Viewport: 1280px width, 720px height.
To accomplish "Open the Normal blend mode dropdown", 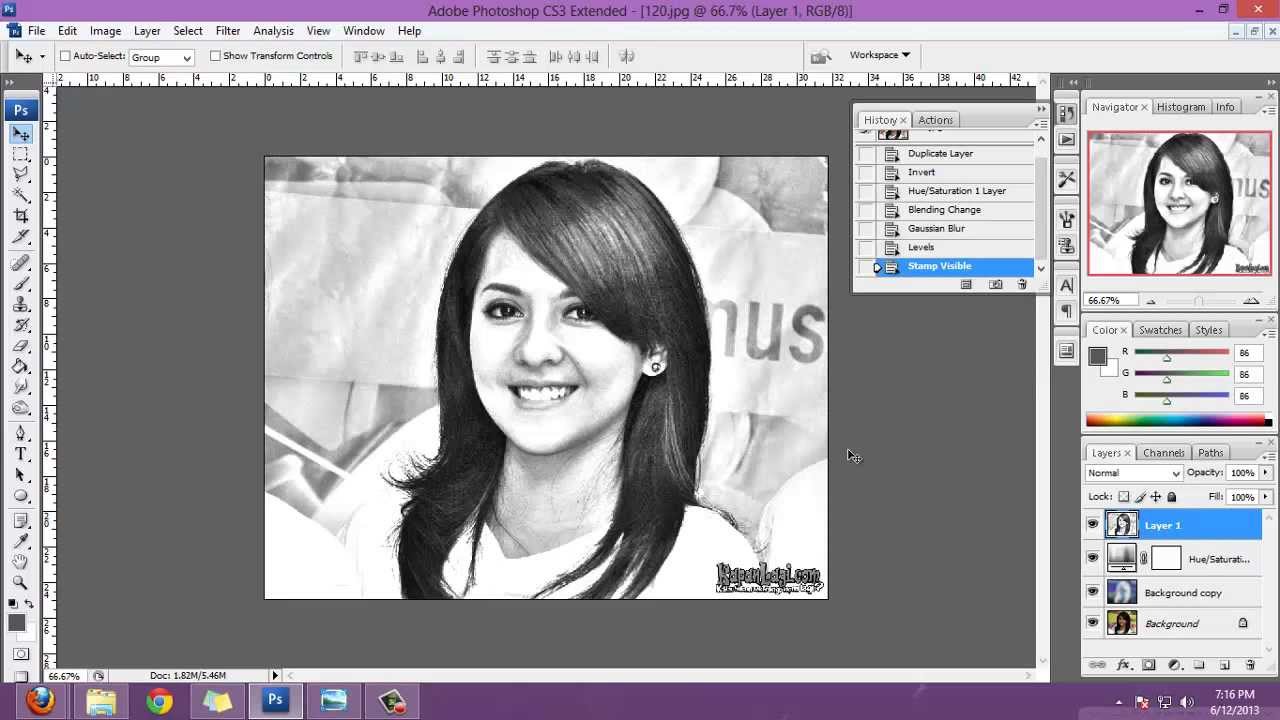I will [1134, 473].
